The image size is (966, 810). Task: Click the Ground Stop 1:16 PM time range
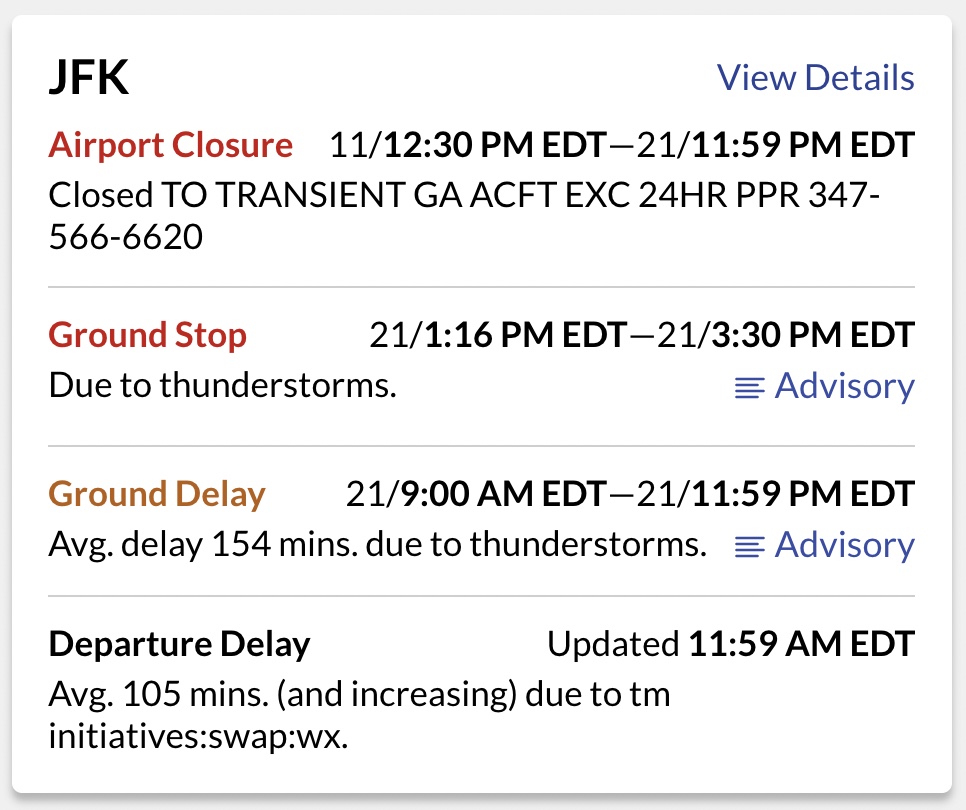pyautogui.click(x=642, y=335)
